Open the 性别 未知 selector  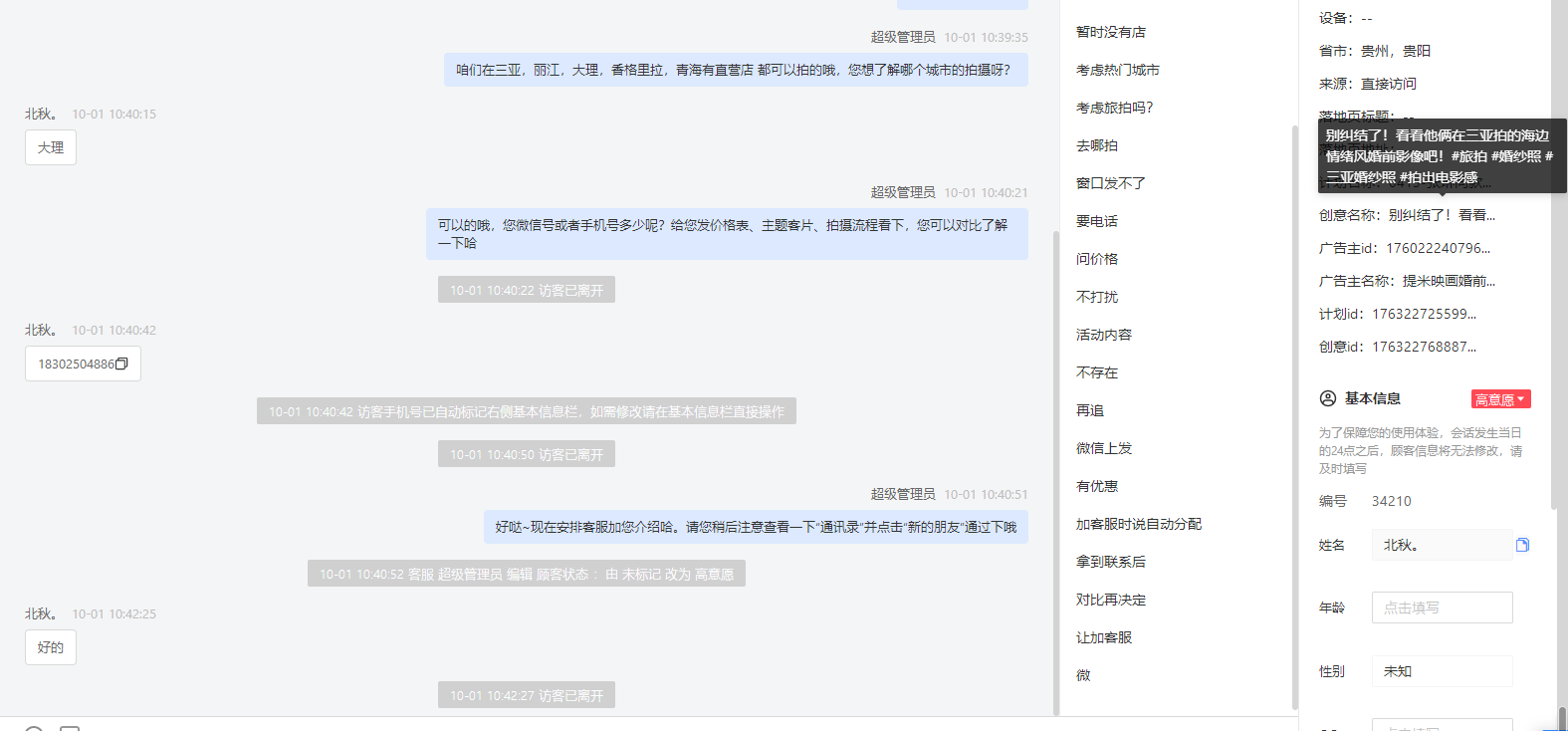(1442, 671)
